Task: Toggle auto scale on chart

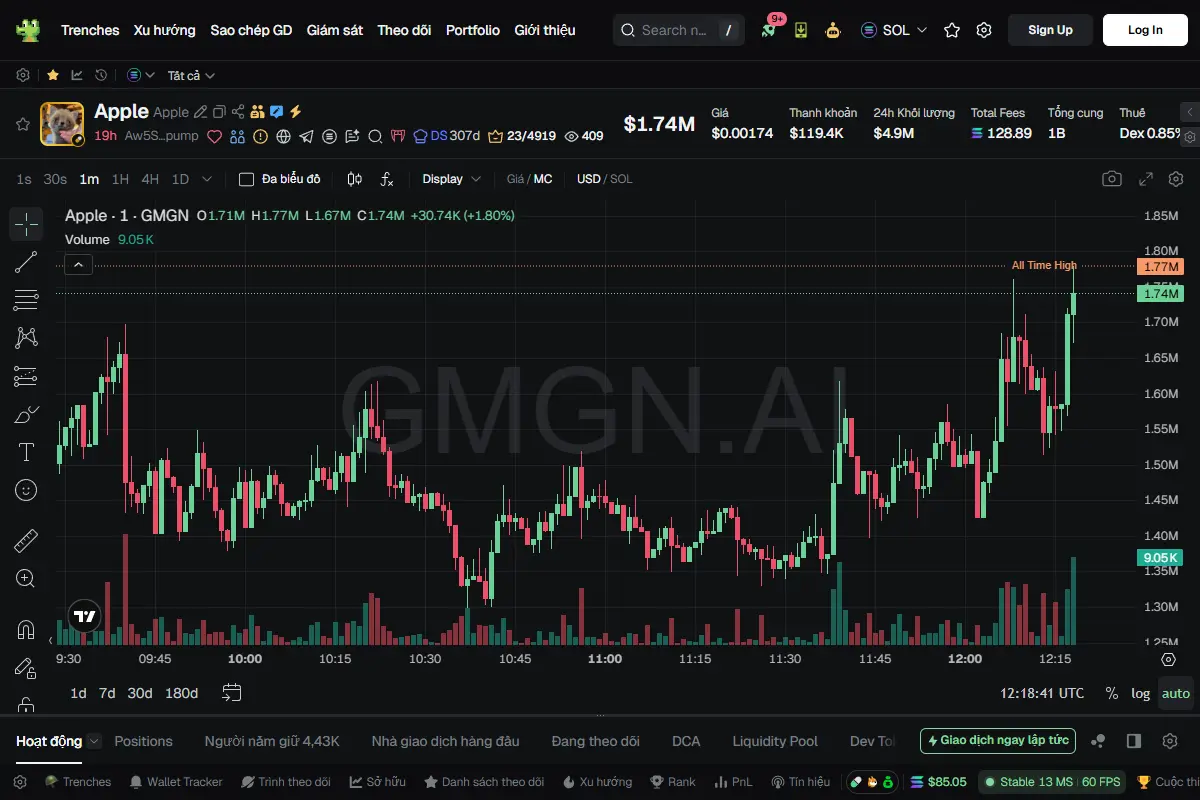Action: tap(1176, 693)
